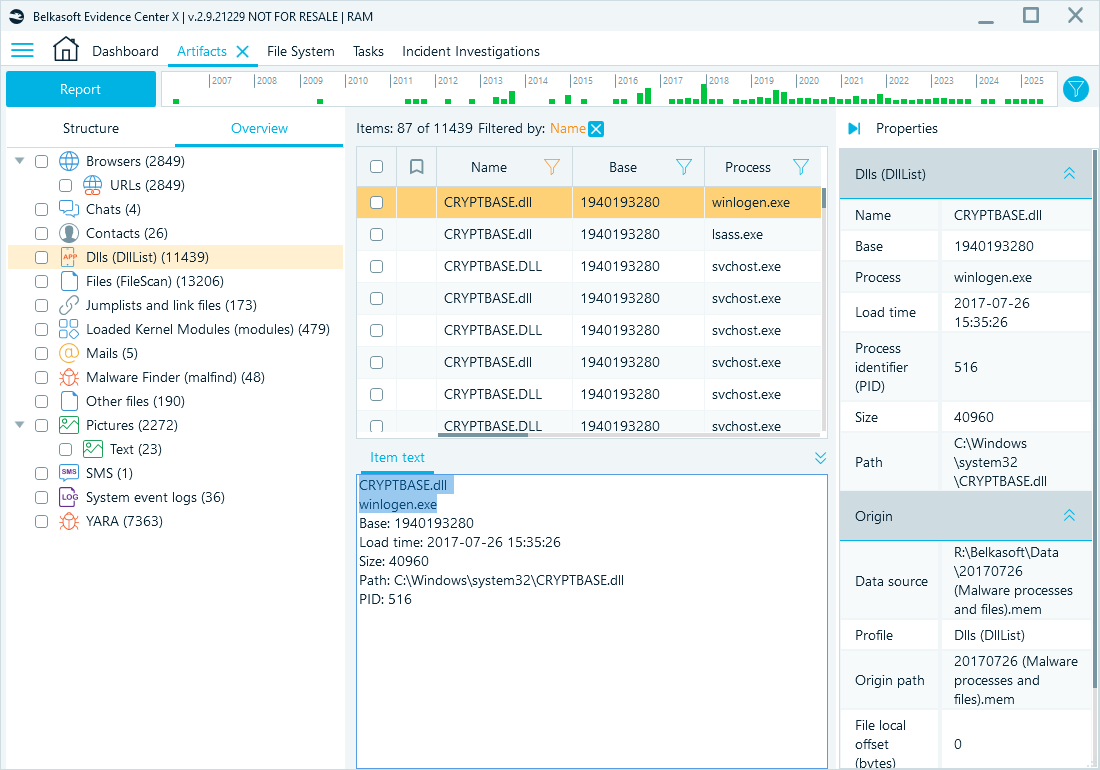
Task: Collapse the Browsers tree node
Action: coord(19,160)
